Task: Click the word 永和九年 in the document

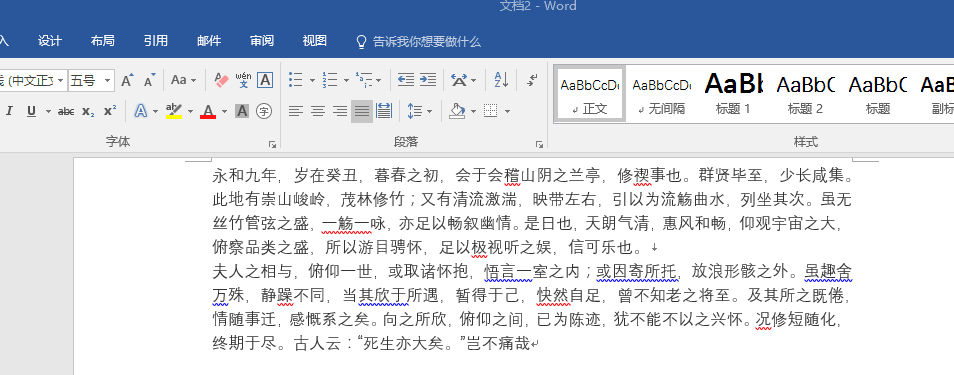Action: coord(244,176)
